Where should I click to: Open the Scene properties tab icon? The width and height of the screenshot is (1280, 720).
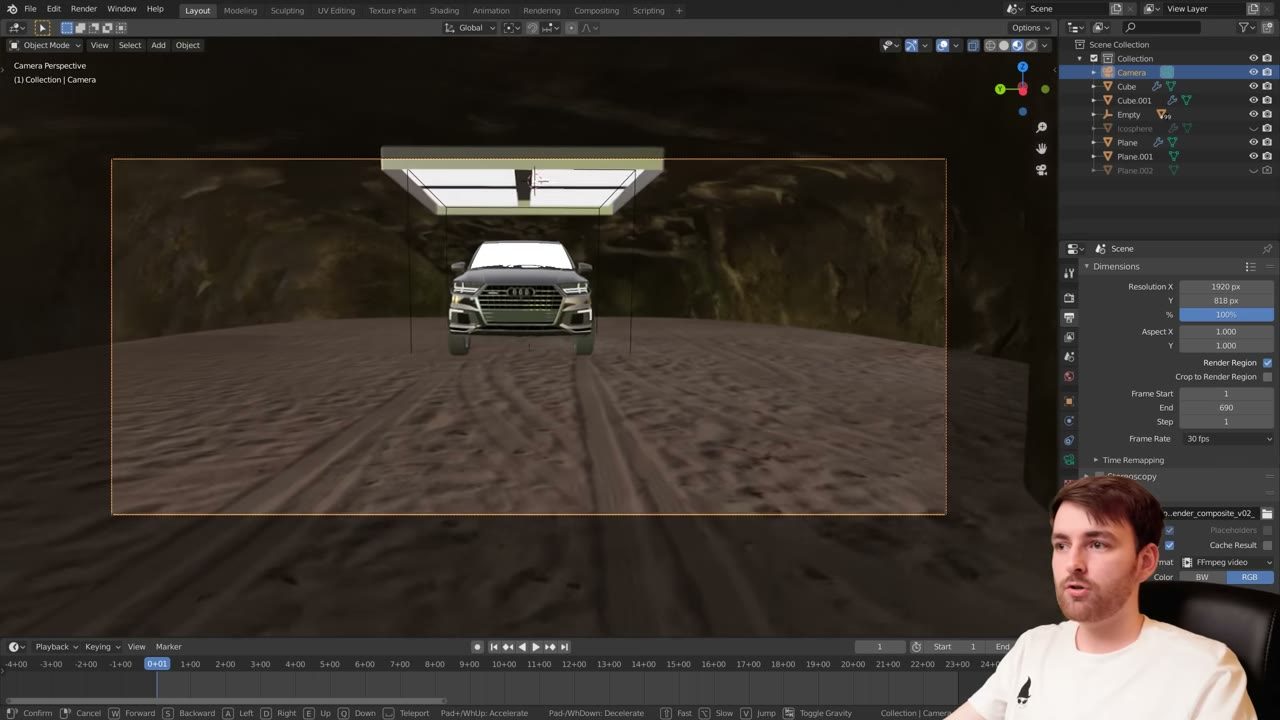pyautogui.click(x=1069, y=357)
